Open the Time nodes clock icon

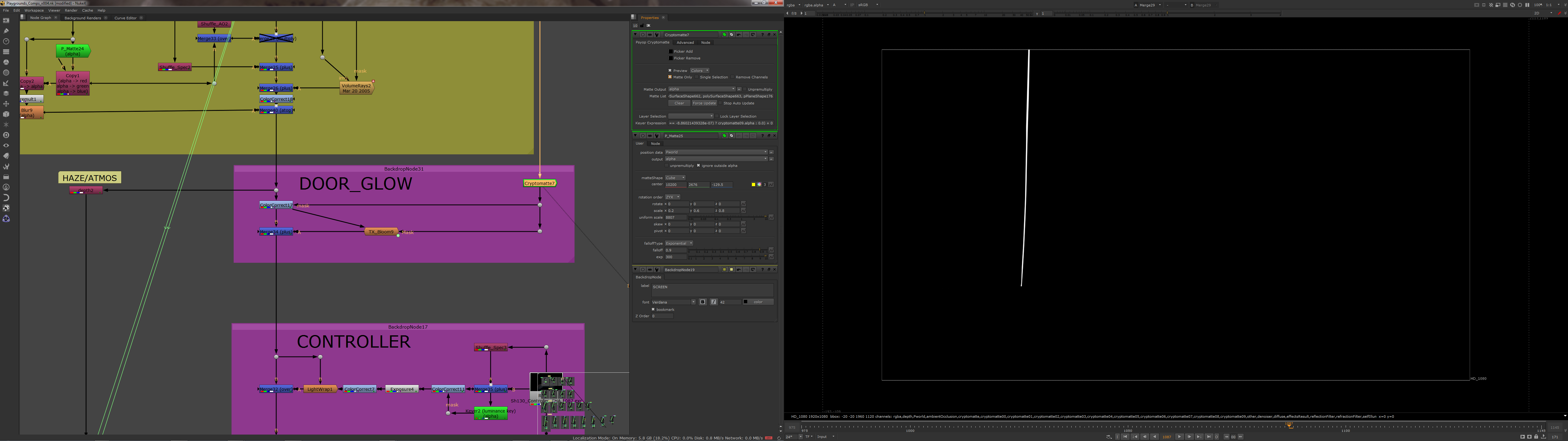6,41
